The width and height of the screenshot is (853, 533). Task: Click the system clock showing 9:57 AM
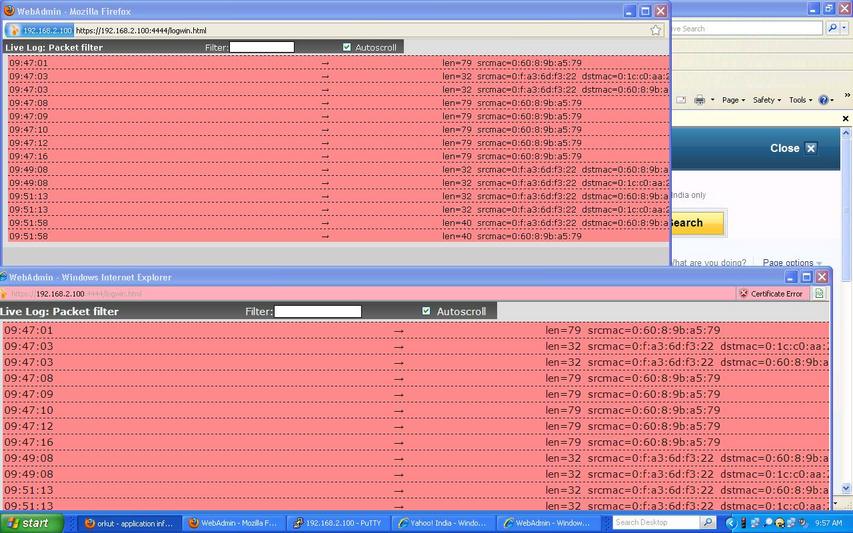point(829,523)
